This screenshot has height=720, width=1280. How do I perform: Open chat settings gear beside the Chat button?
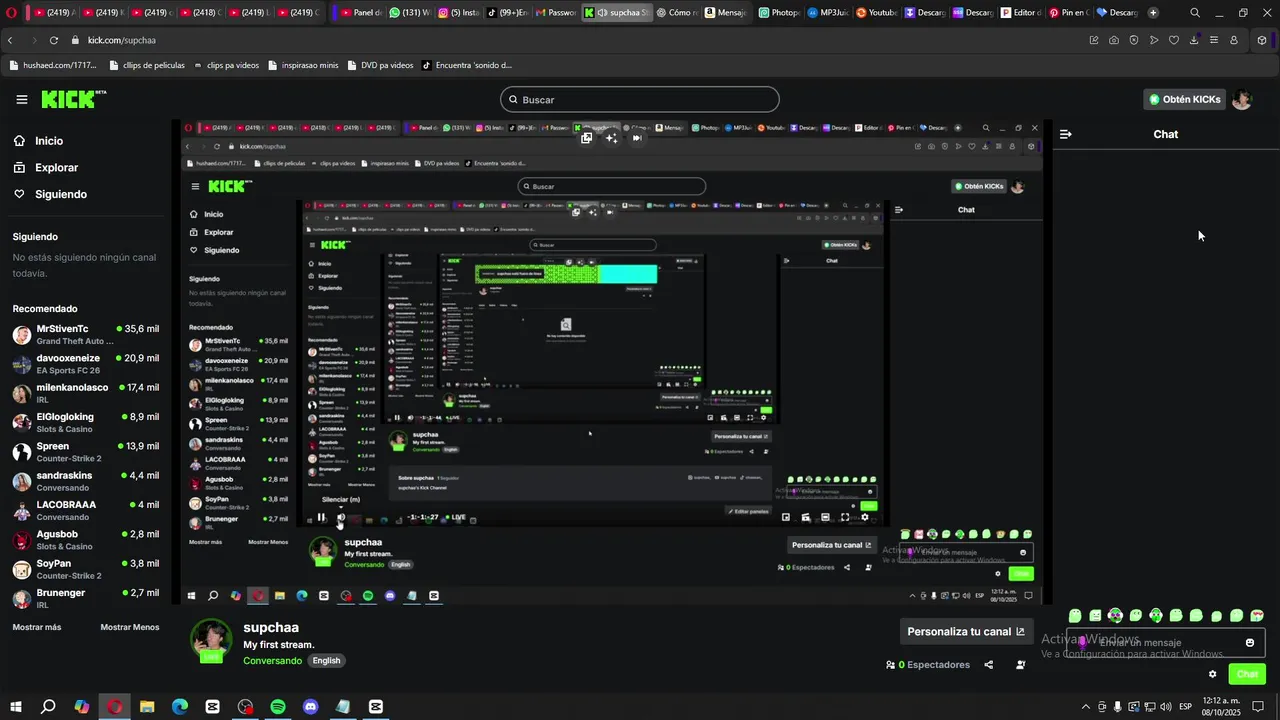point(1212,674)
